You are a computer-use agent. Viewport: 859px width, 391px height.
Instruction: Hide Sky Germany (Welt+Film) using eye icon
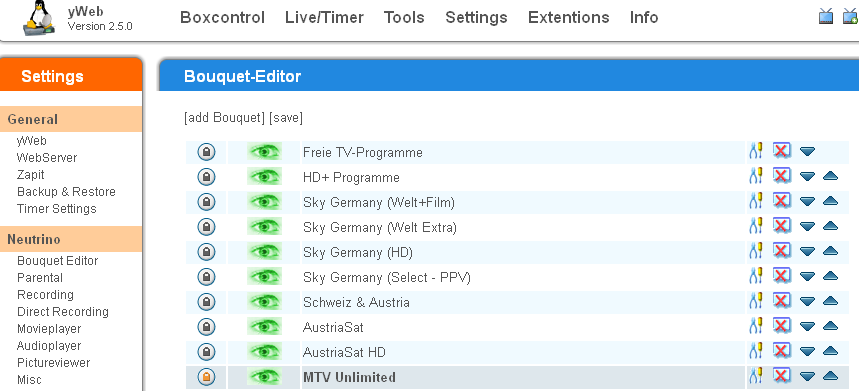coord(265,202)
